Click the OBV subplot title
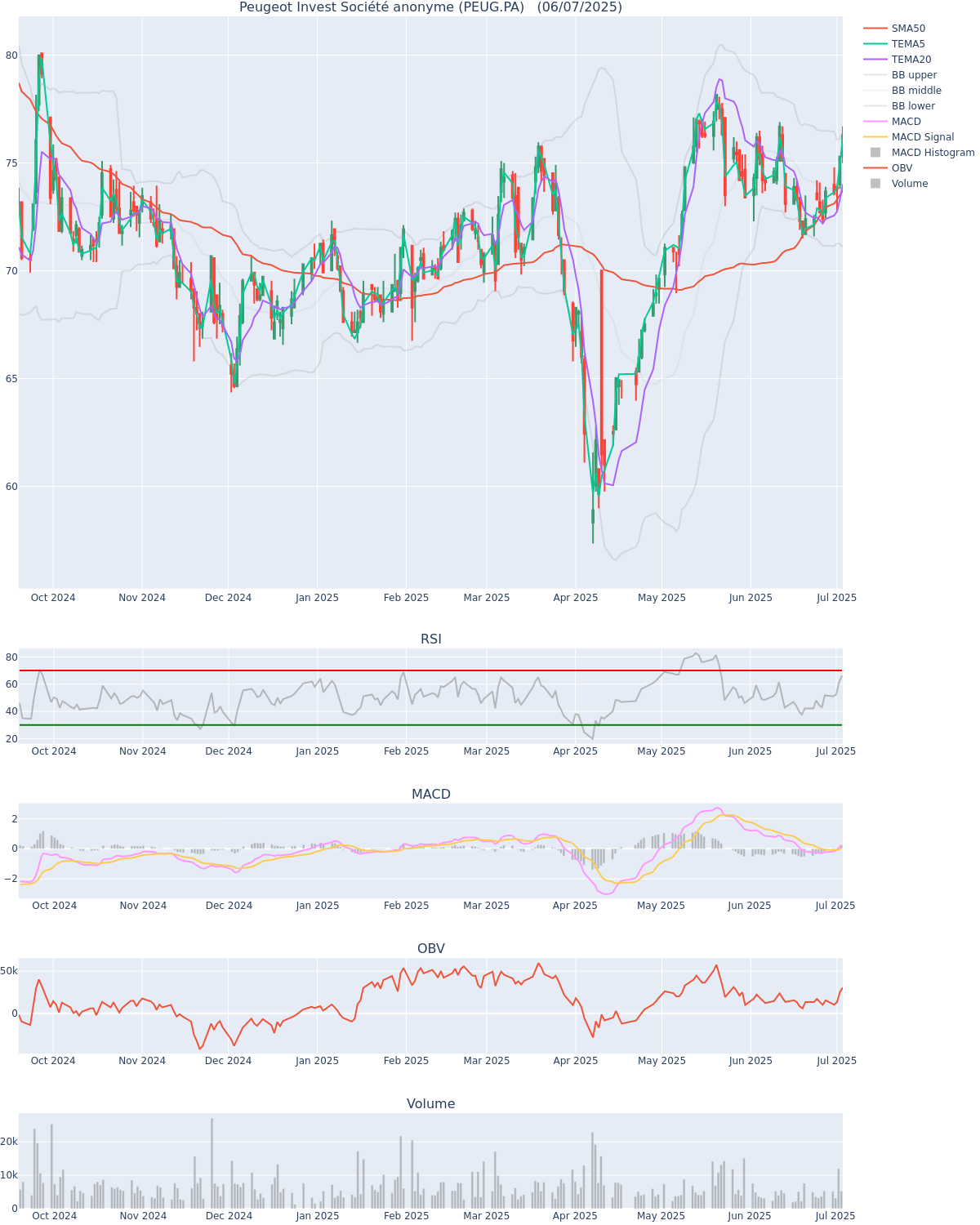The image size is (980, 1225). tap(431, 949)
